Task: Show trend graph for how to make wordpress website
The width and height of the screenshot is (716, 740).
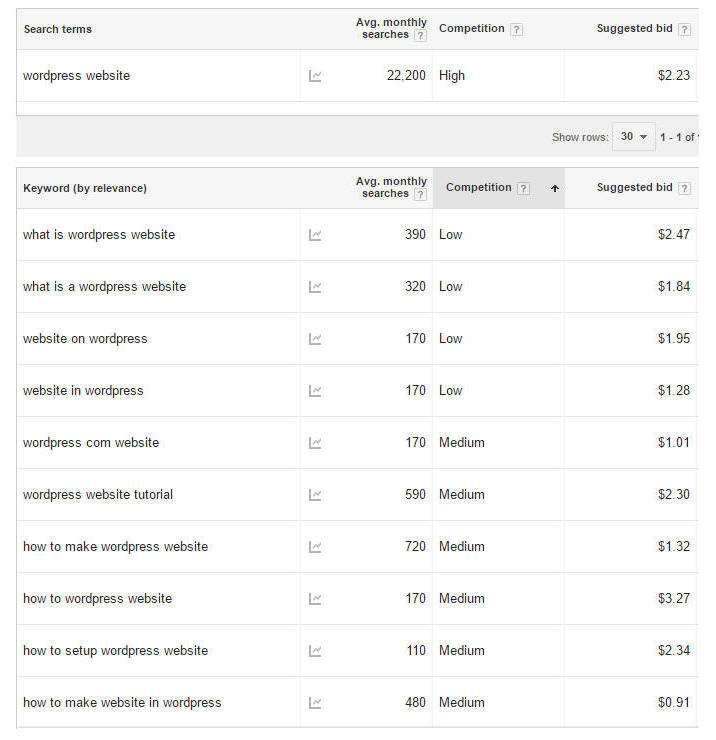Action: (315, 547)
